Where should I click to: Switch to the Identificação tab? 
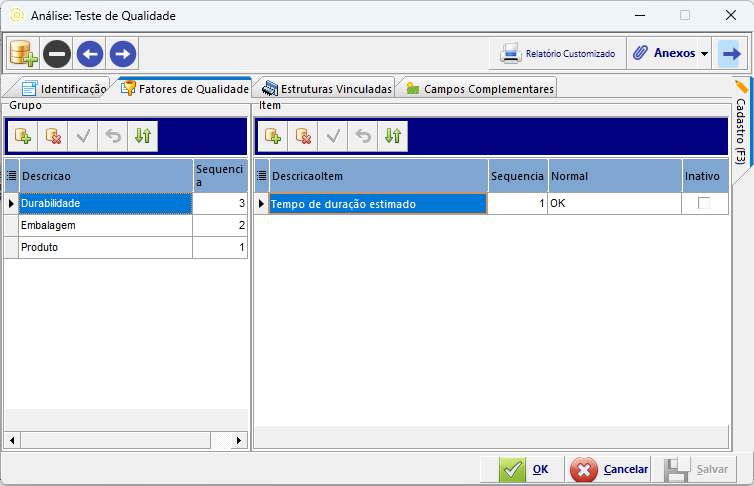coord(64,89)
